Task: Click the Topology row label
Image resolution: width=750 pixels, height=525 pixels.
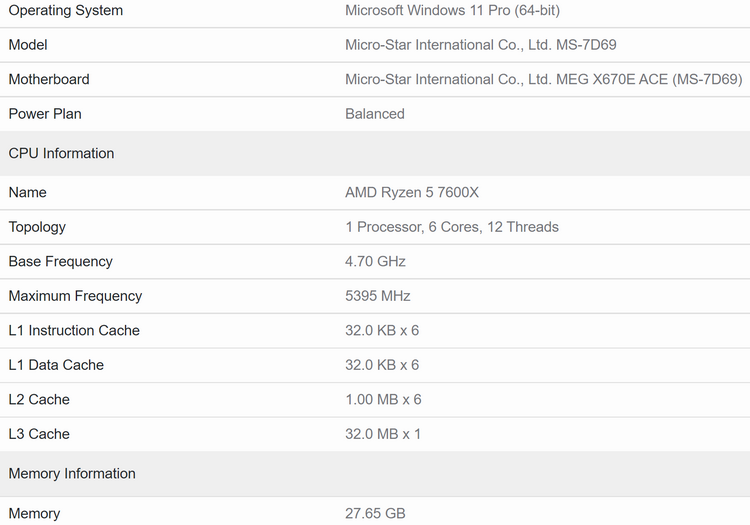Action: pos(37,227)
